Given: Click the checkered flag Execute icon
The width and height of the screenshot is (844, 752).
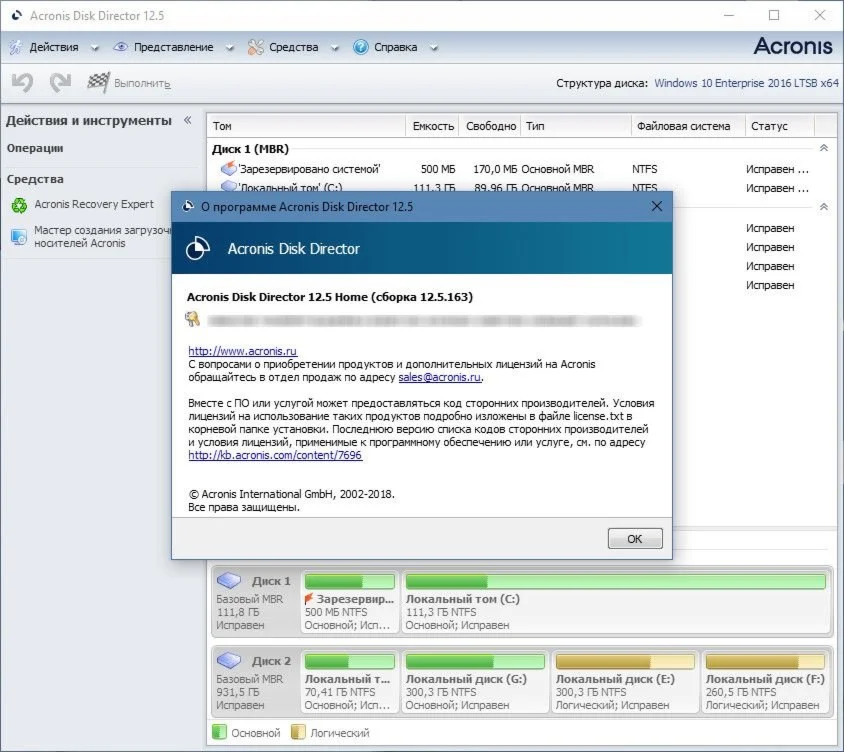Looking at the screenshot, I should [x=98, y=83].
